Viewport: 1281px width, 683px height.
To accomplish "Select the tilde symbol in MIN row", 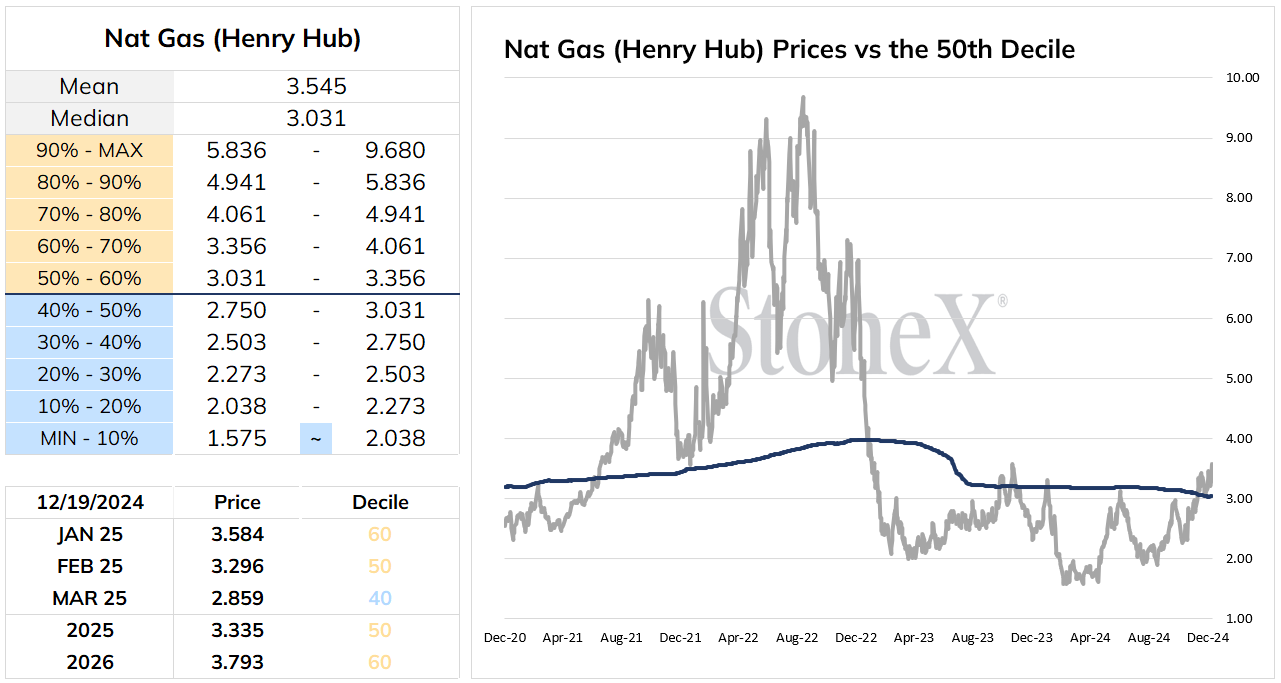I will (x=316, y=438).
